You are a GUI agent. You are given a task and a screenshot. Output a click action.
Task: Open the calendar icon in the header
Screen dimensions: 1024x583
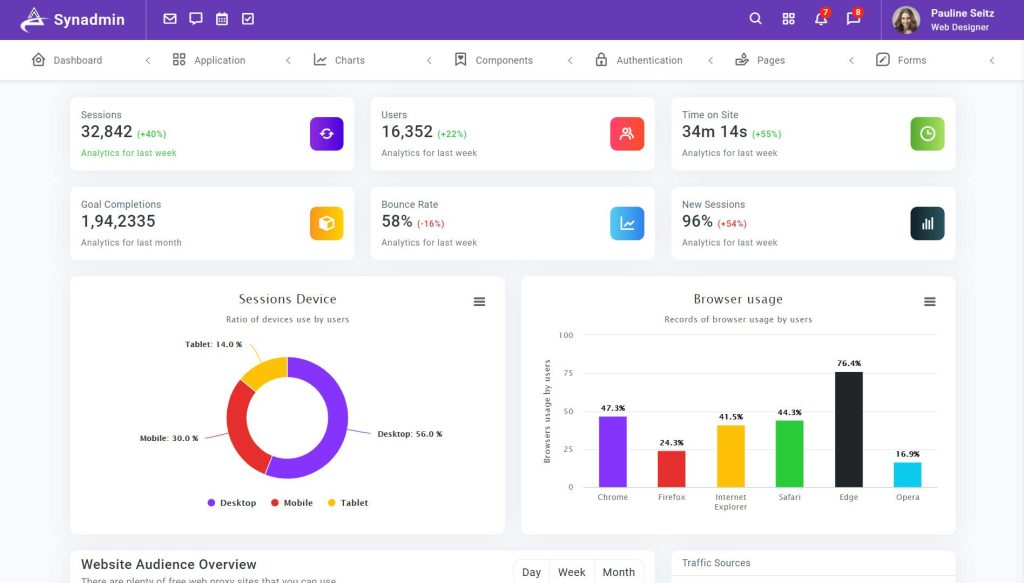221,18
